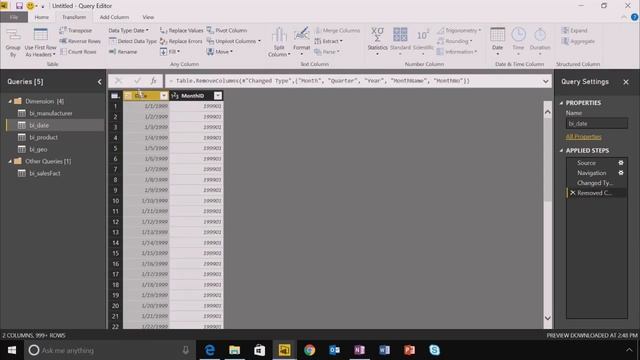Click the Transpose tool
640x360 pixels.
(x=76, y=31)
